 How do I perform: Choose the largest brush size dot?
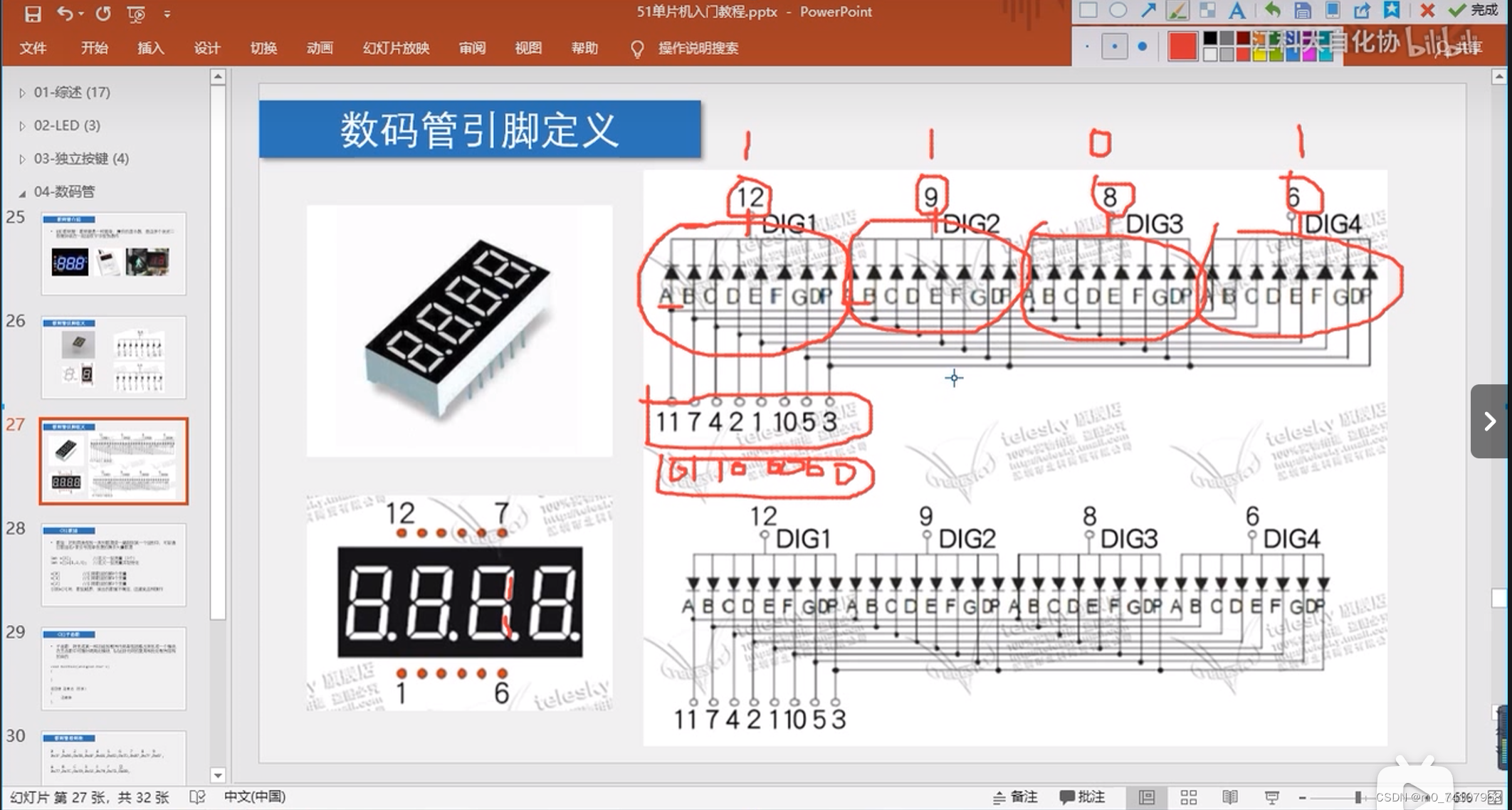click(x=1143, y=47)
